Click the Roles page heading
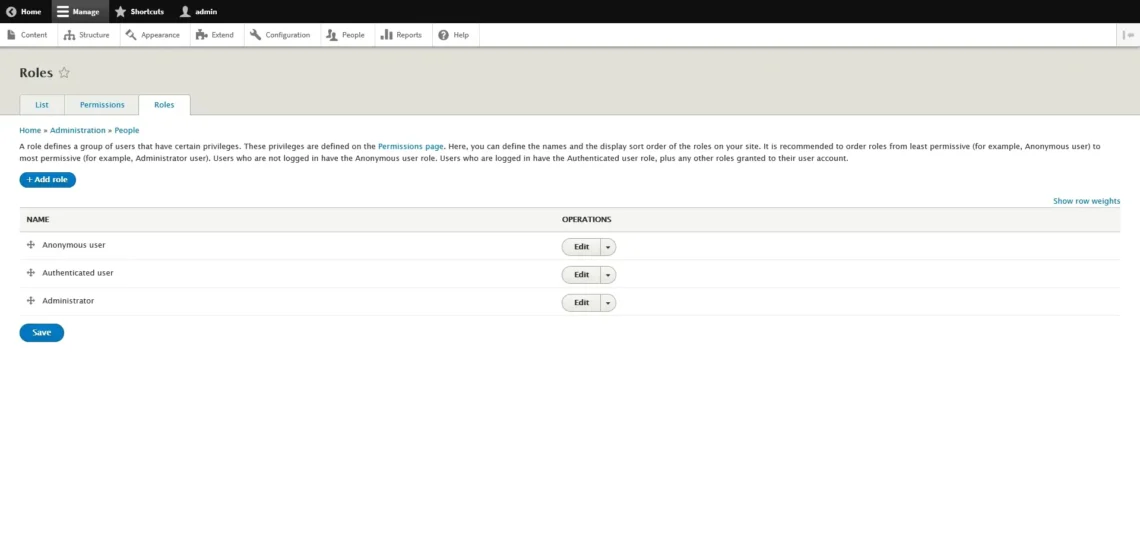Screen dimensions: 1140x554 pyautogui.click(x=36, y=73)
